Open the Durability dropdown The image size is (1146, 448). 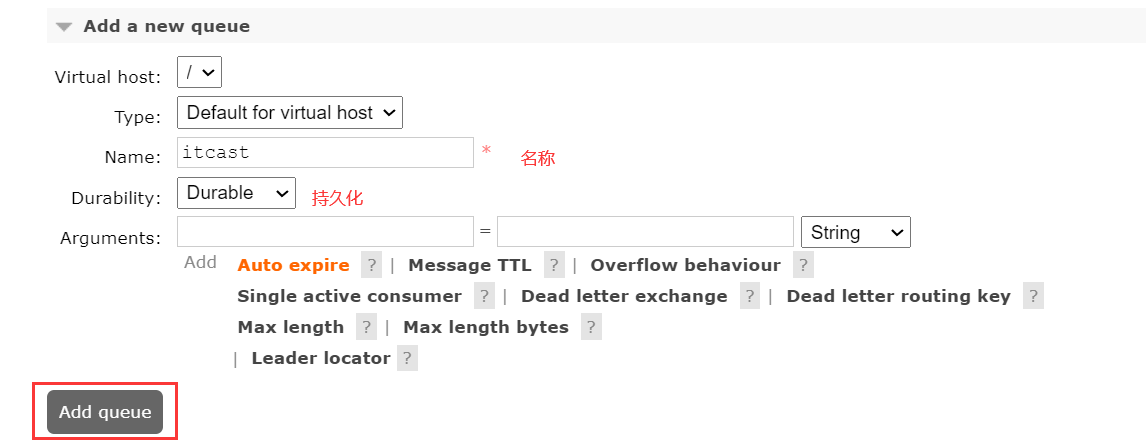pyautogui.click(x=236, y=192)
